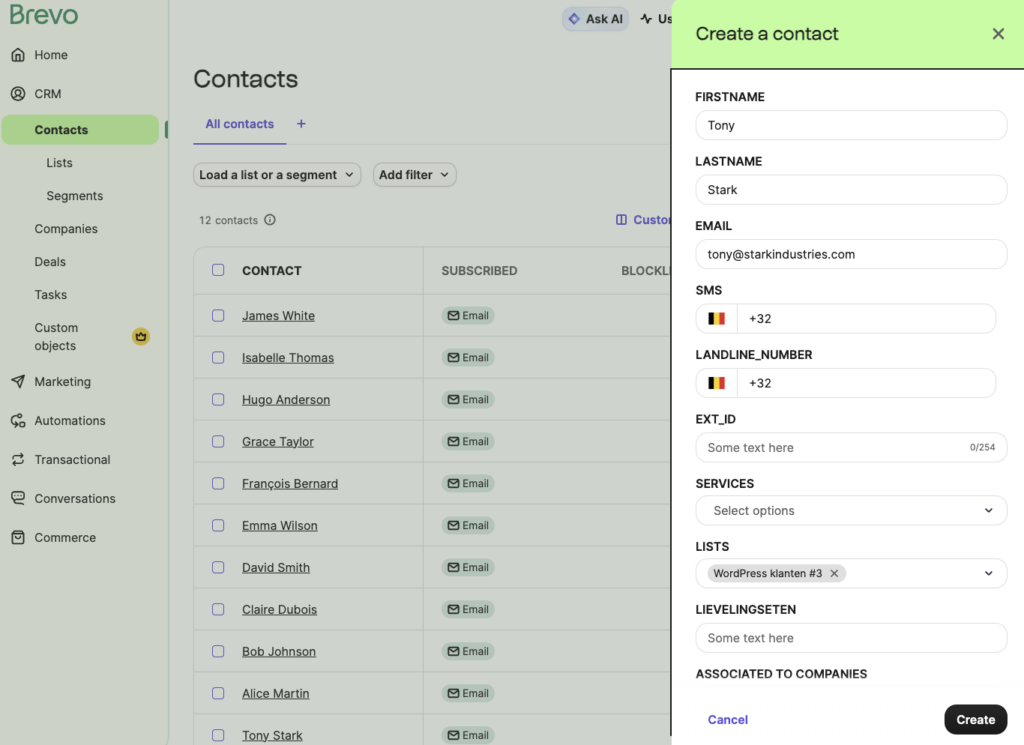Expand the Services select options dropdown
This screenshot has height=745, width=1024.
click(851, 510)
